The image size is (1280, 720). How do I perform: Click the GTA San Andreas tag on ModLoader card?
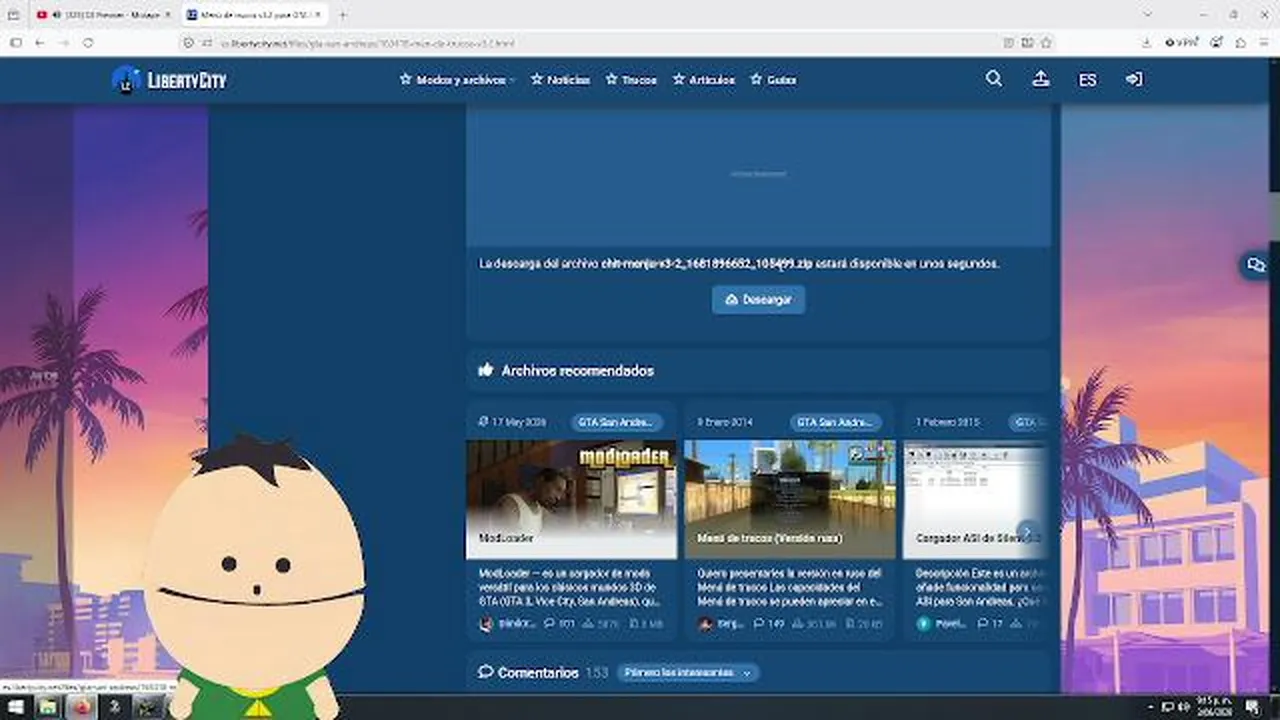tap(617, 422)
